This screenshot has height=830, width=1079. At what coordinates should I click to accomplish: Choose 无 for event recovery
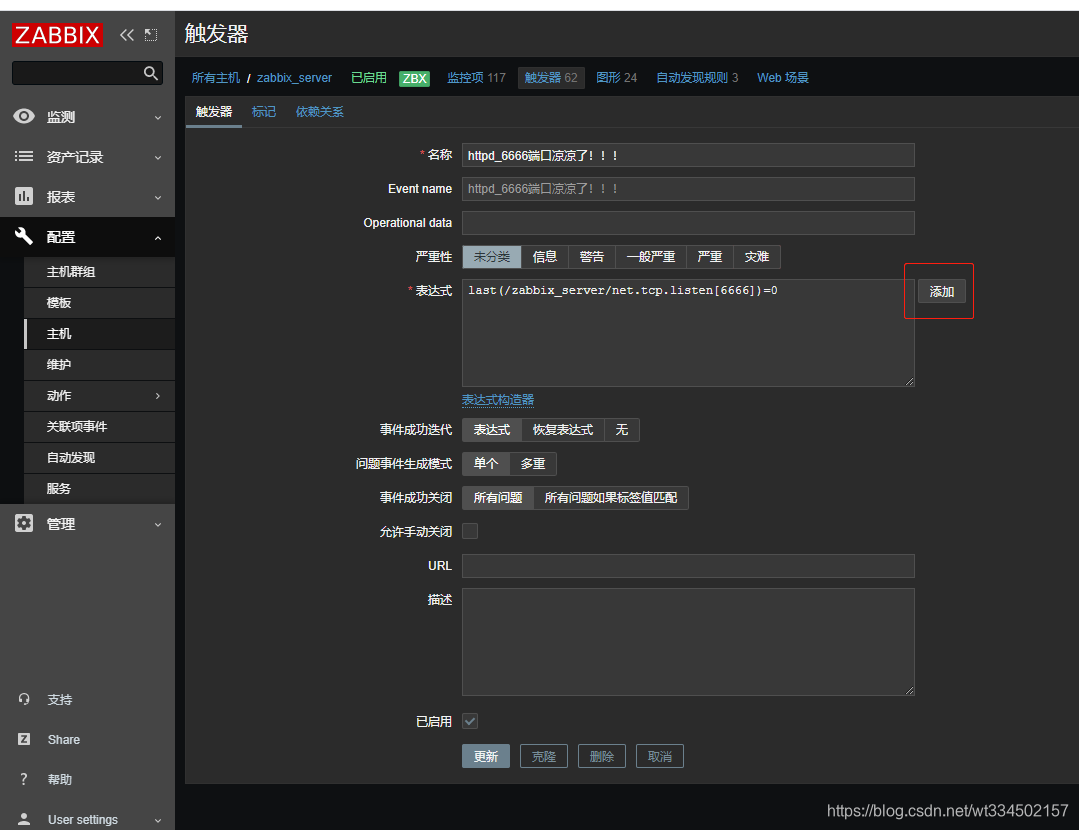tap(622, 429)
